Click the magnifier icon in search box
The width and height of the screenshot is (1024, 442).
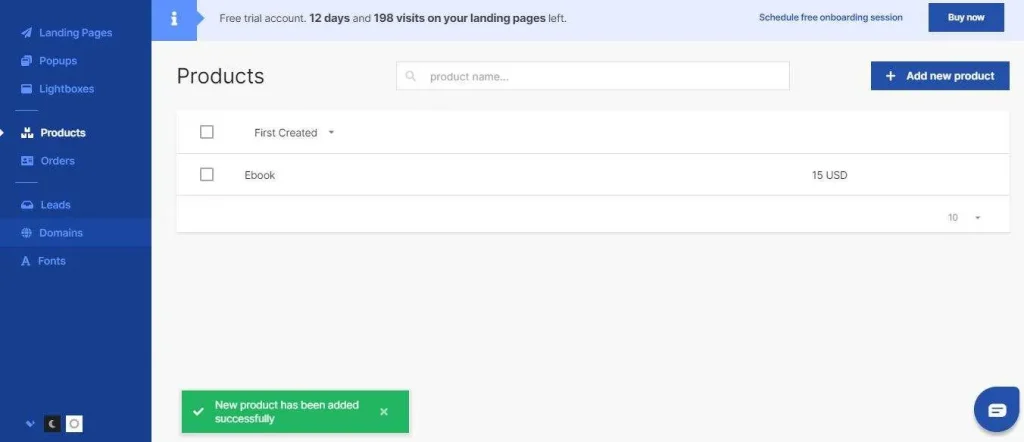pos(411,76)
